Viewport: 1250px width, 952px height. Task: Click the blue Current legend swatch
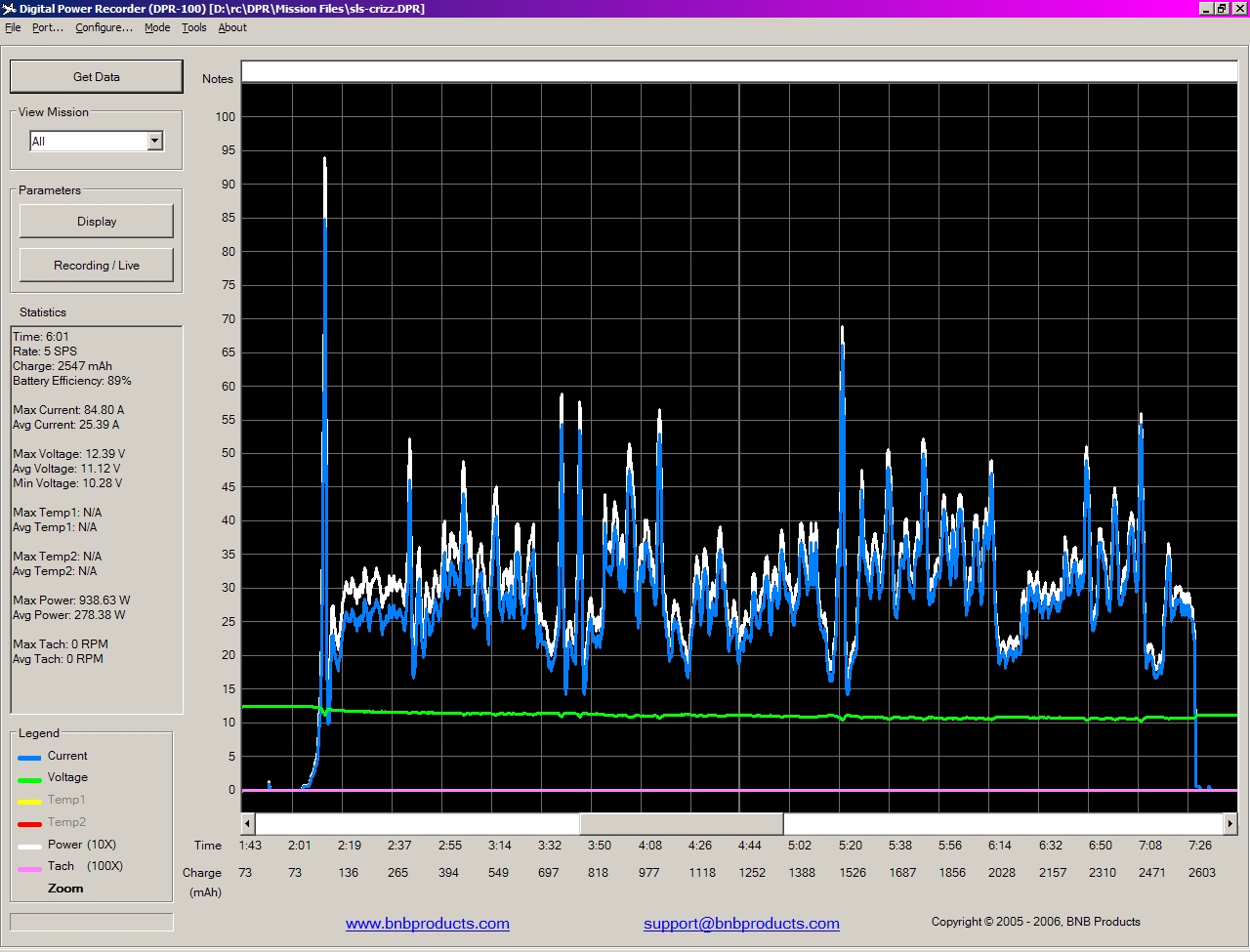pos(29,758)
